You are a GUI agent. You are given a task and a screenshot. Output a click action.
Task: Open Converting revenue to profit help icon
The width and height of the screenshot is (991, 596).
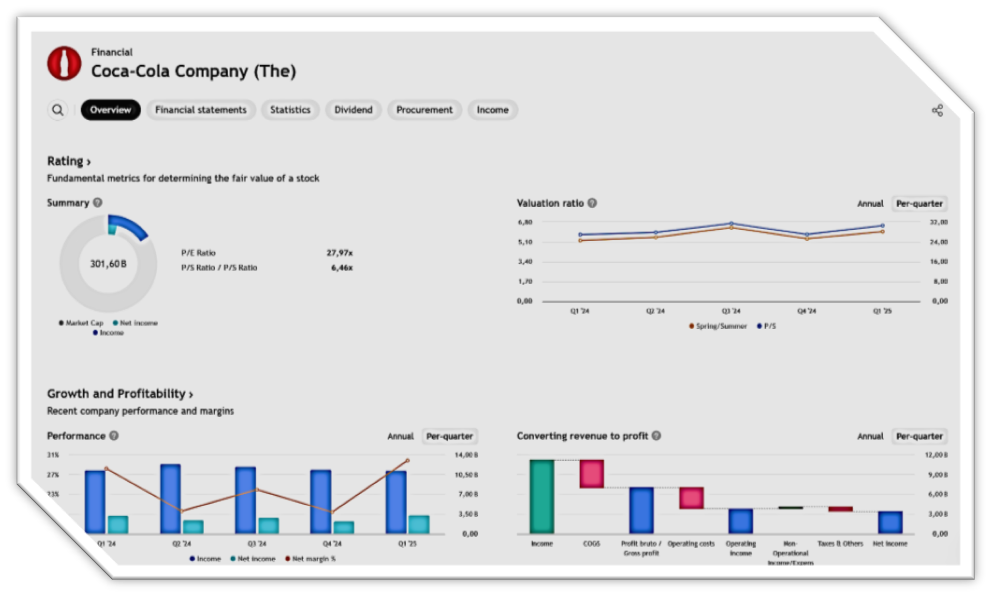[656, 435]
